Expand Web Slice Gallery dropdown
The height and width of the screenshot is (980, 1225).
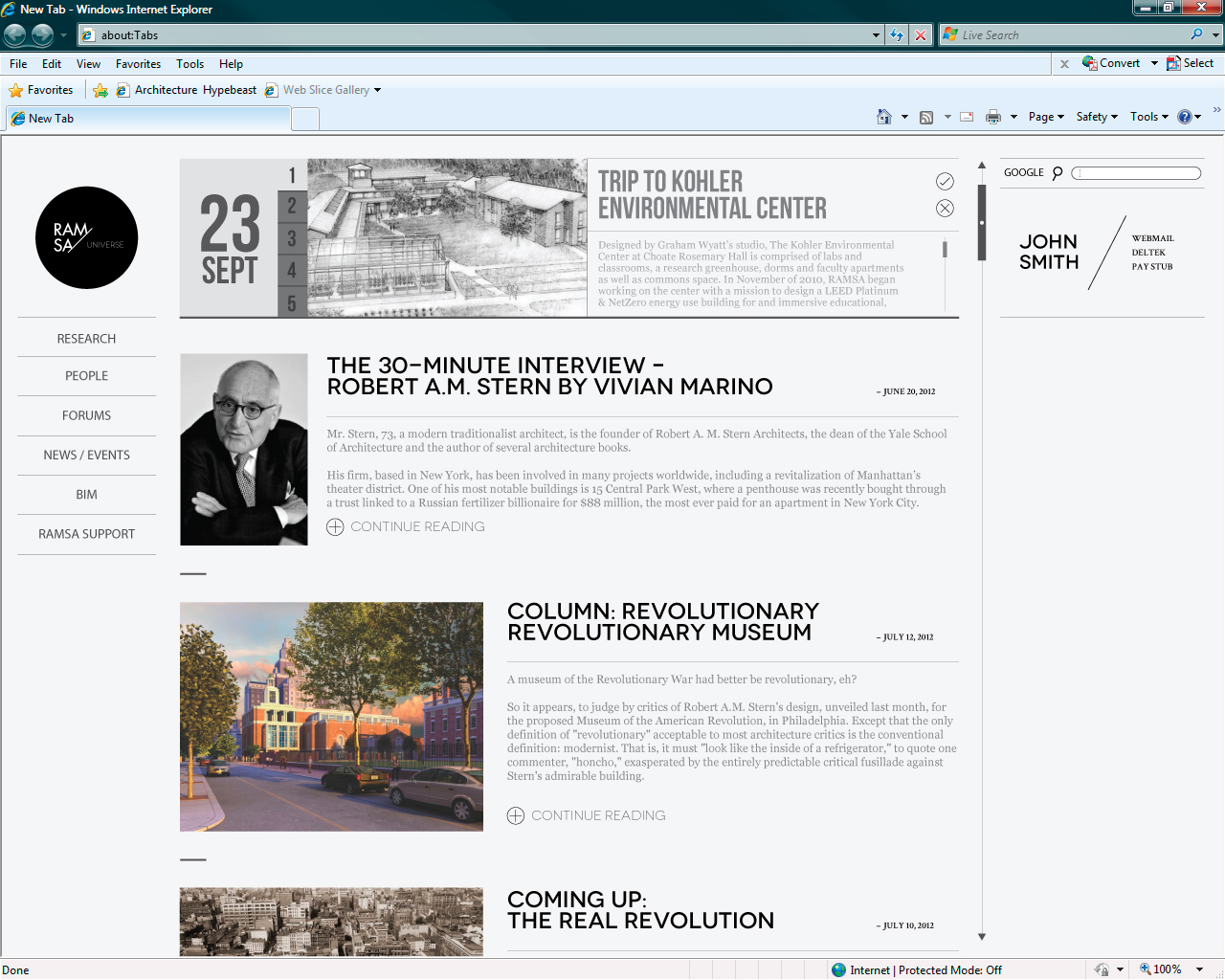(x=377, y=90)
